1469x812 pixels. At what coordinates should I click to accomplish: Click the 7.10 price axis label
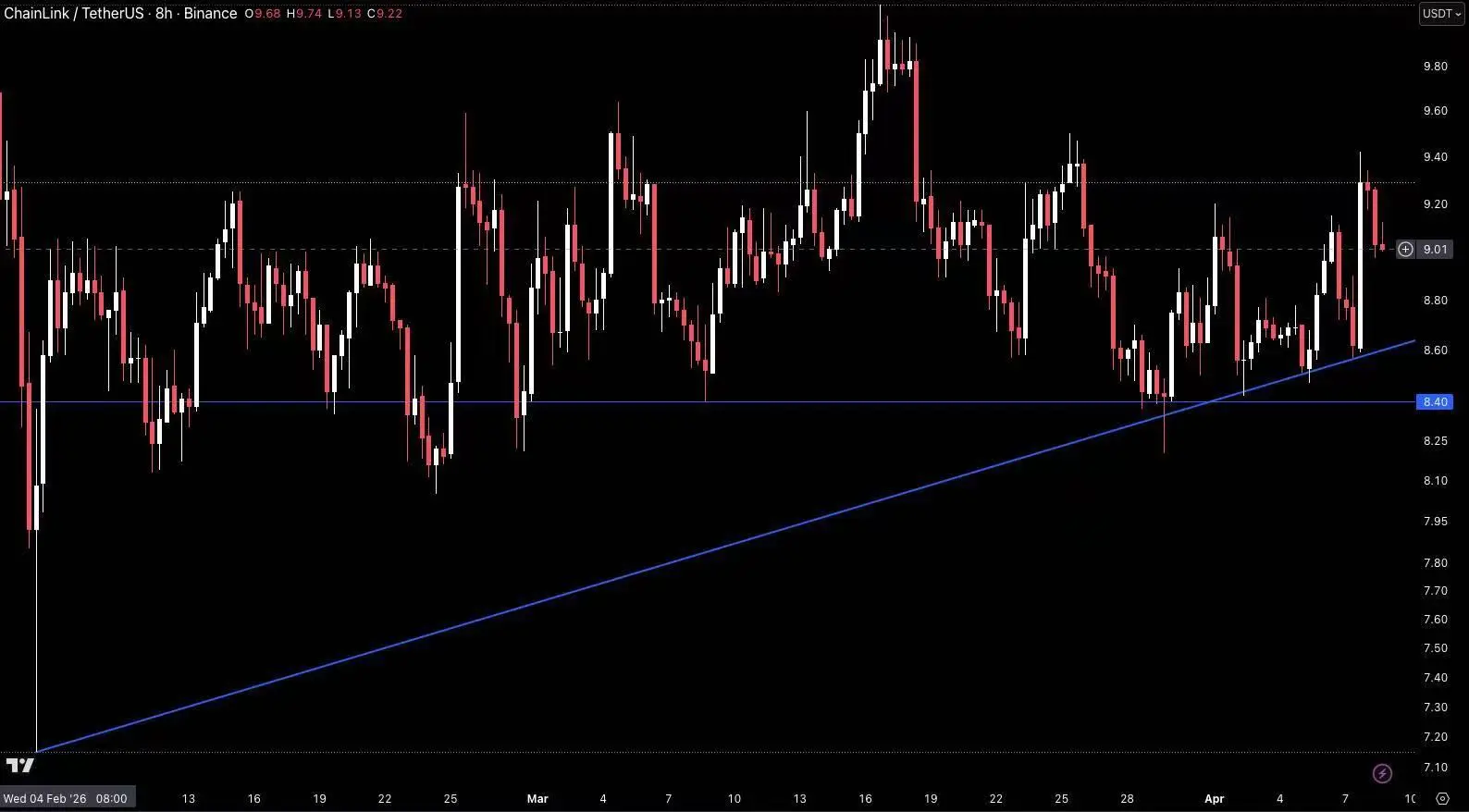pos(1435,768)
